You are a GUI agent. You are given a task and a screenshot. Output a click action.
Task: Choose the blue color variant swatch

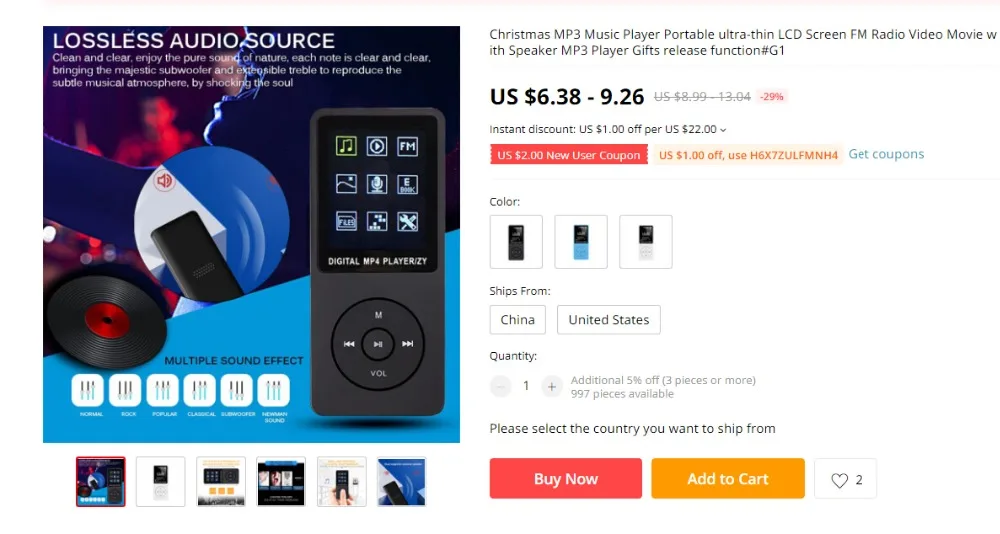tap(581, 242)
